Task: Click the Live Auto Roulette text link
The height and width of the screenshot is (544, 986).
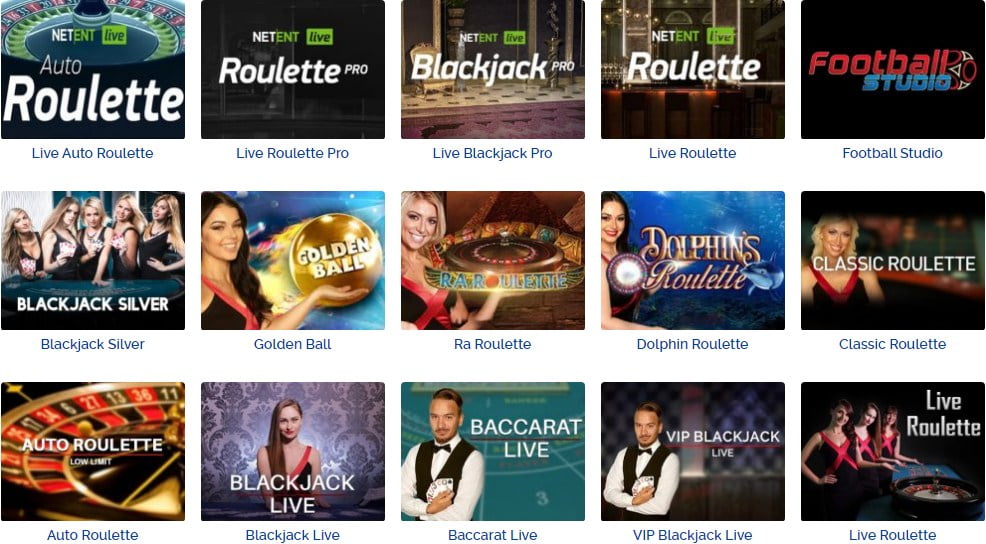Action: click(x=92, y=153)
